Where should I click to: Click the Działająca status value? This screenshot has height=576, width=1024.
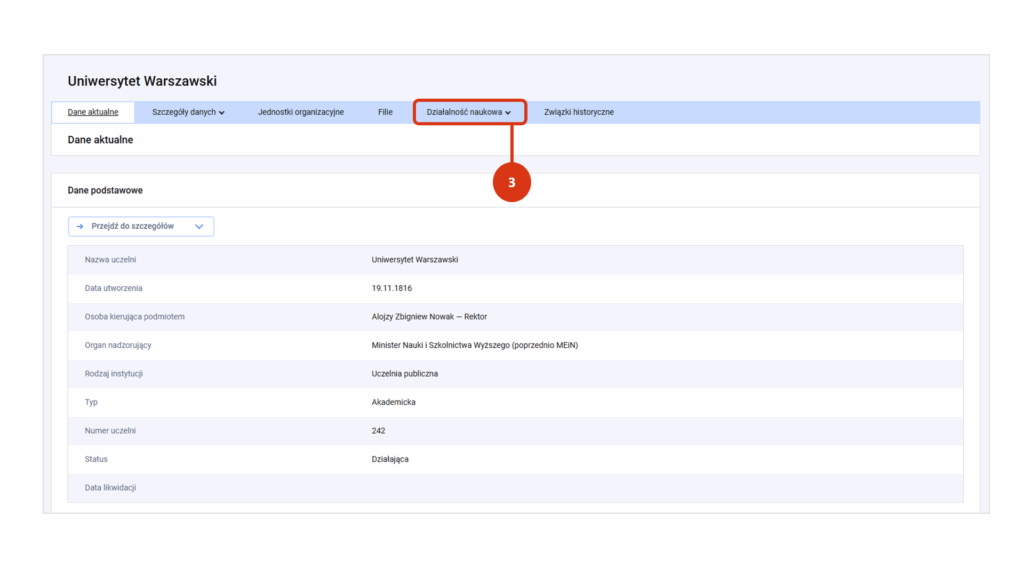[x=390, y=459]
